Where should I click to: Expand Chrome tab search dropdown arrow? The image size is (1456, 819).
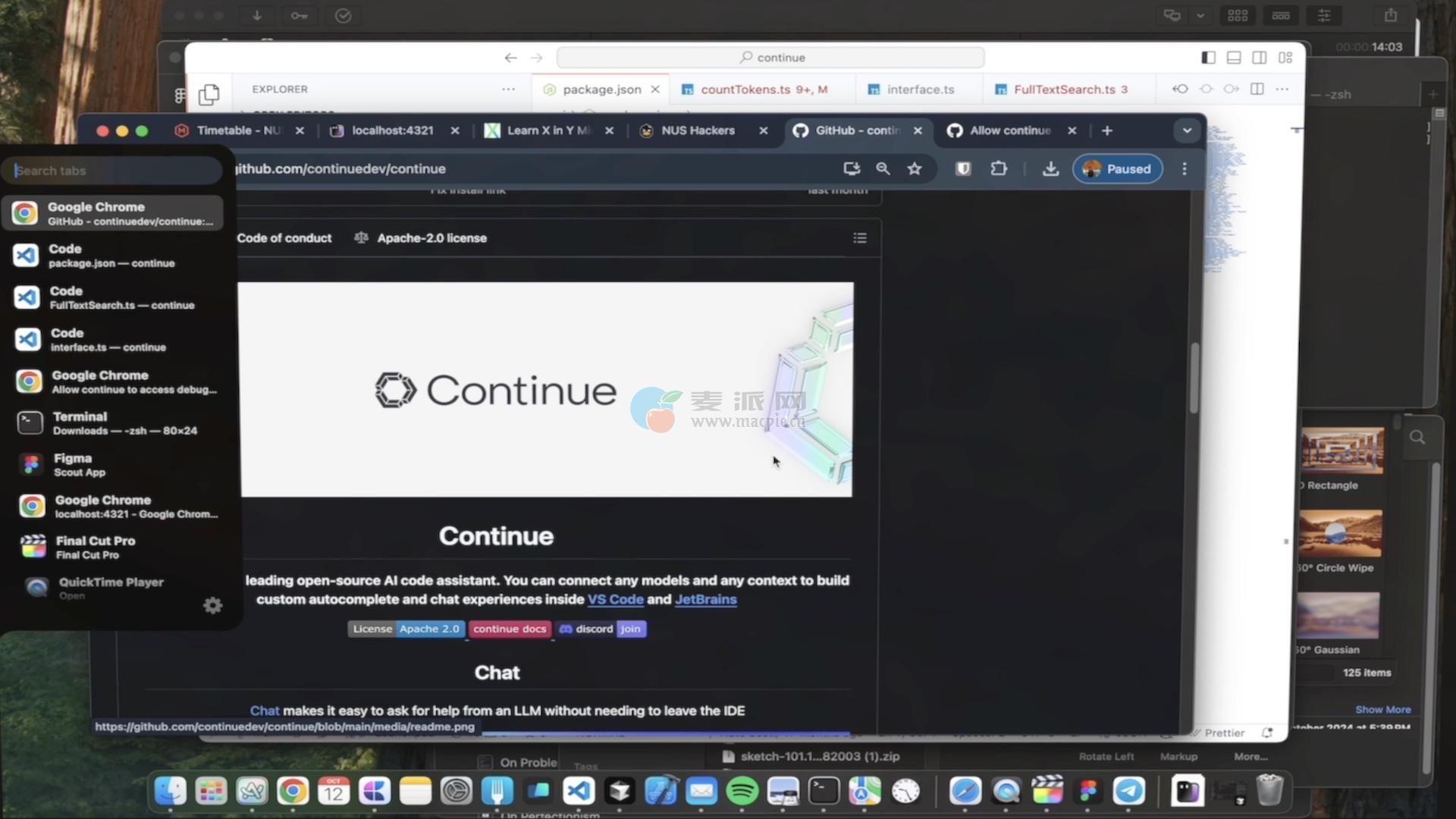[x=1187, y=130]
